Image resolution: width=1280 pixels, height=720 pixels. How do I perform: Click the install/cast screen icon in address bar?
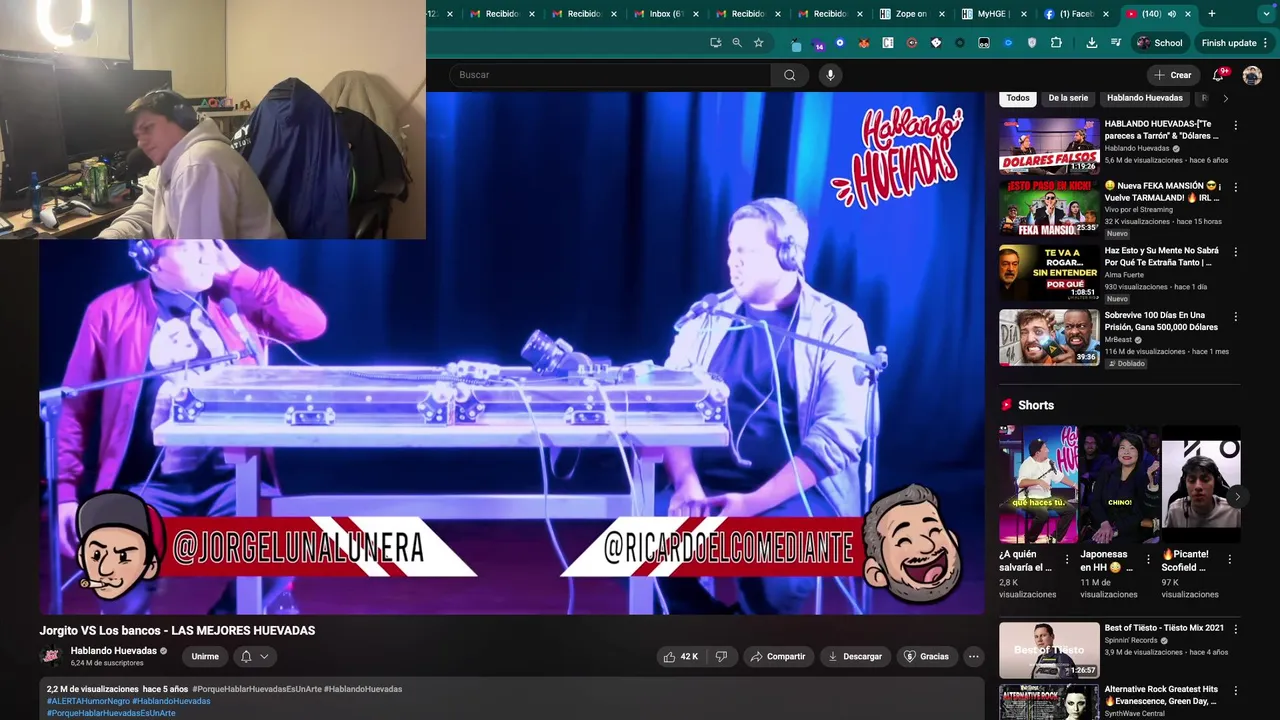coord(715,43)
